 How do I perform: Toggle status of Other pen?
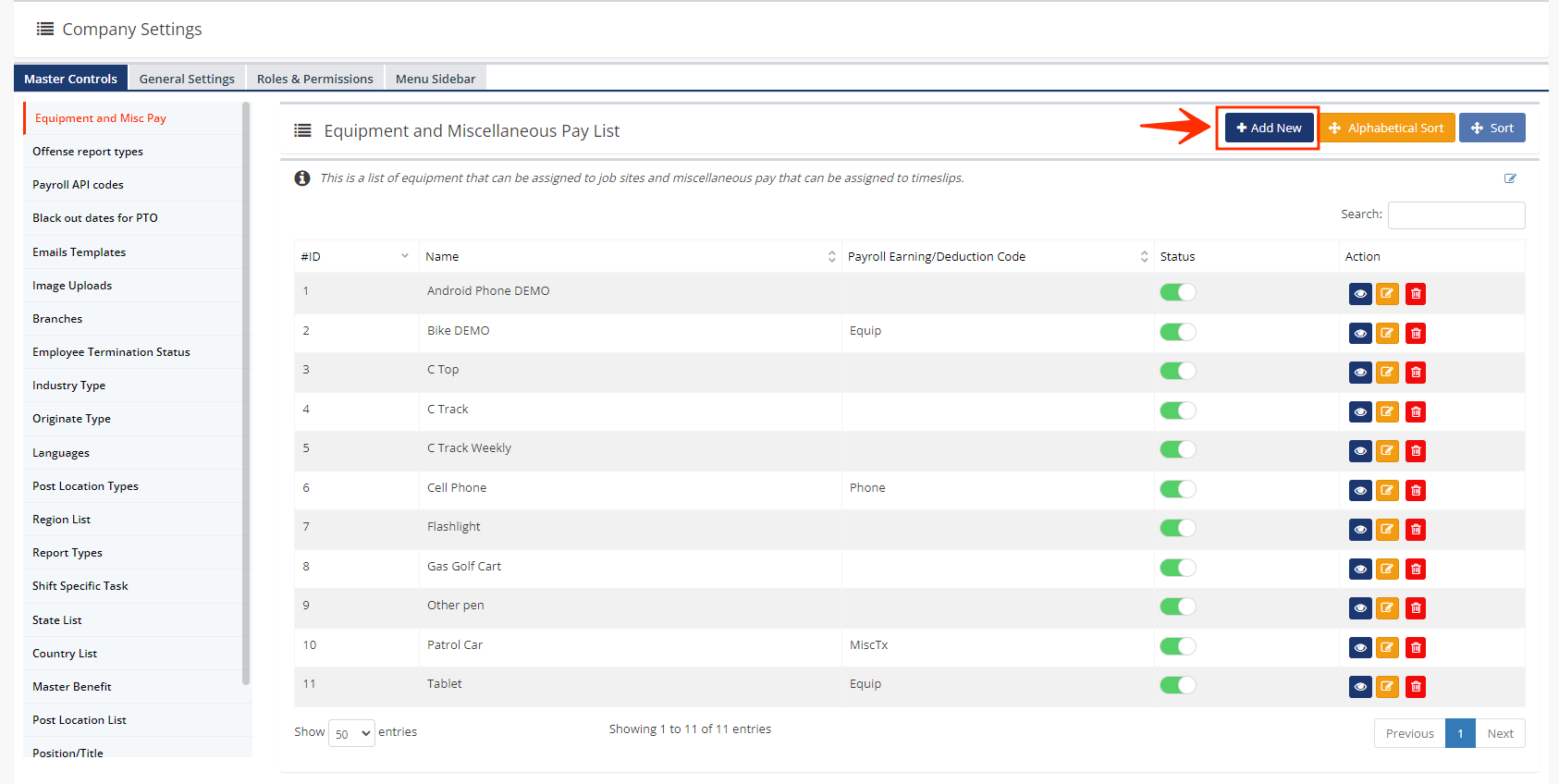1177,606
